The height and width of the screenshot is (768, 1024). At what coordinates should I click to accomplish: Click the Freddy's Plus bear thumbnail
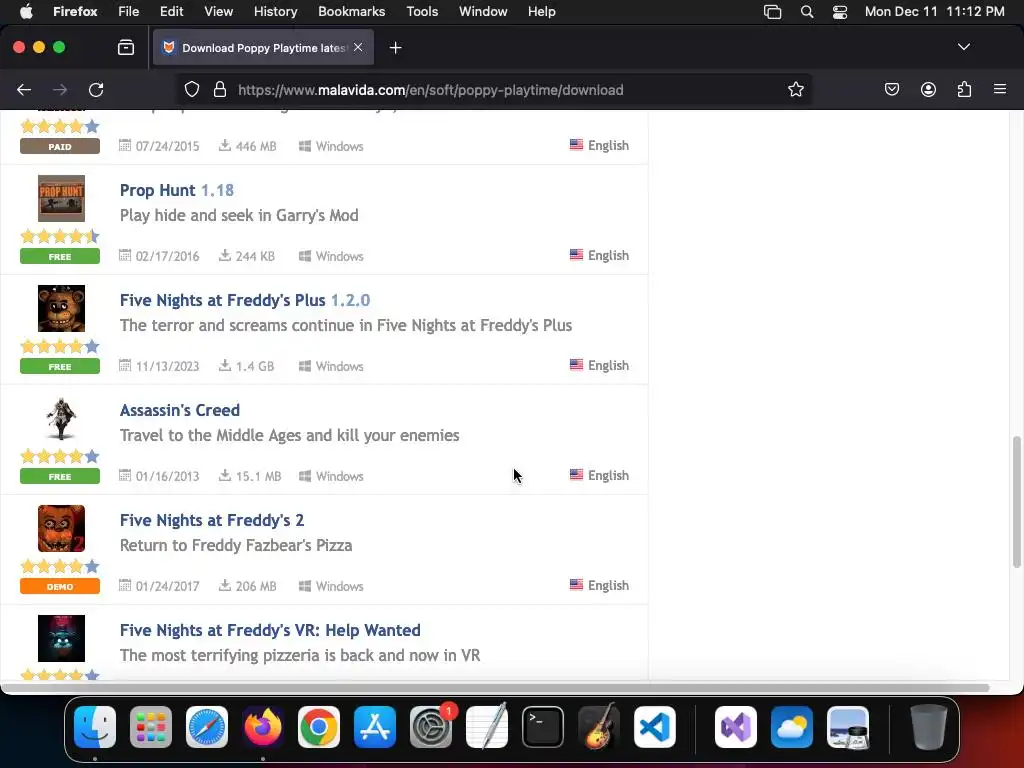(61, 308)
